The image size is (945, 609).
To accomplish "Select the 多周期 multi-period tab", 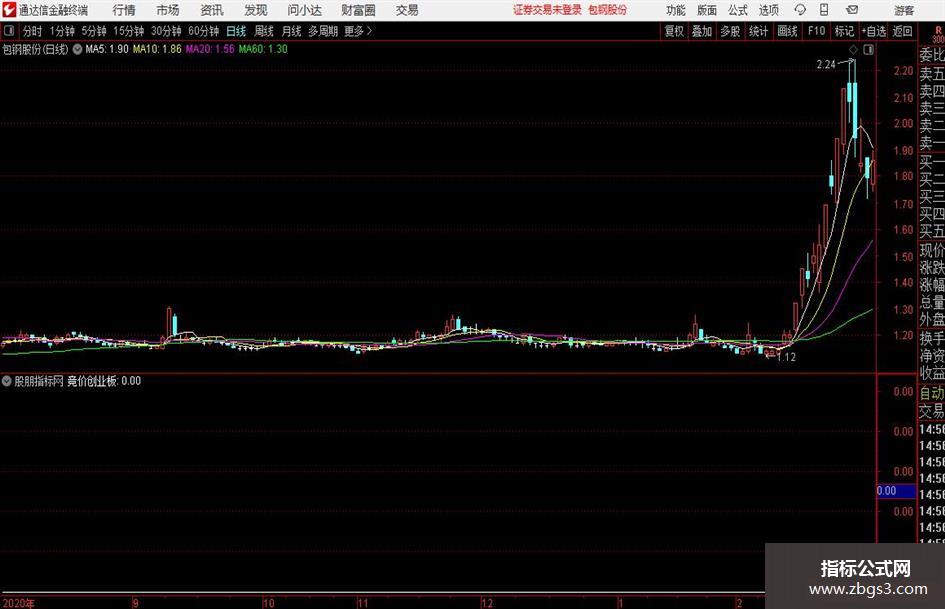I will click(x=323, y=31).
